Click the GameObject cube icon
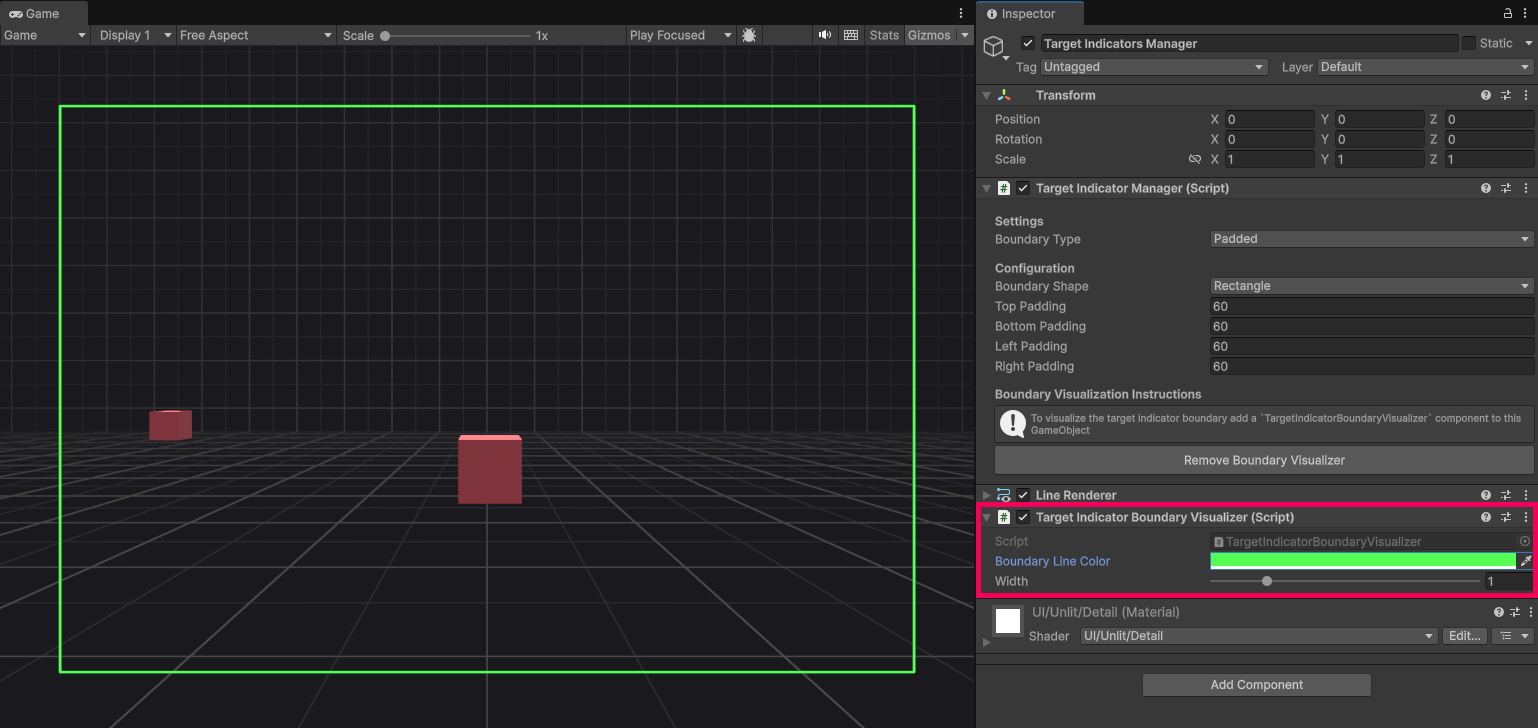1538x728 pixels. (993, 46)
